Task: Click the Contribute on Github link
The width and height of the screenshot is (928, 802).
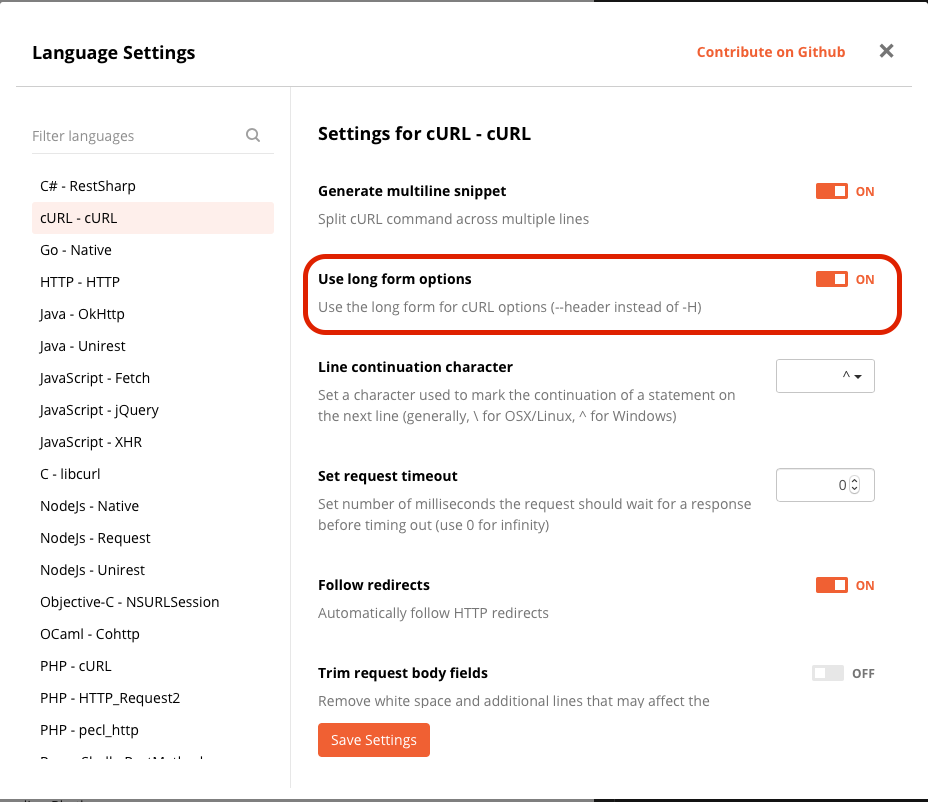Action: point(770,51)
